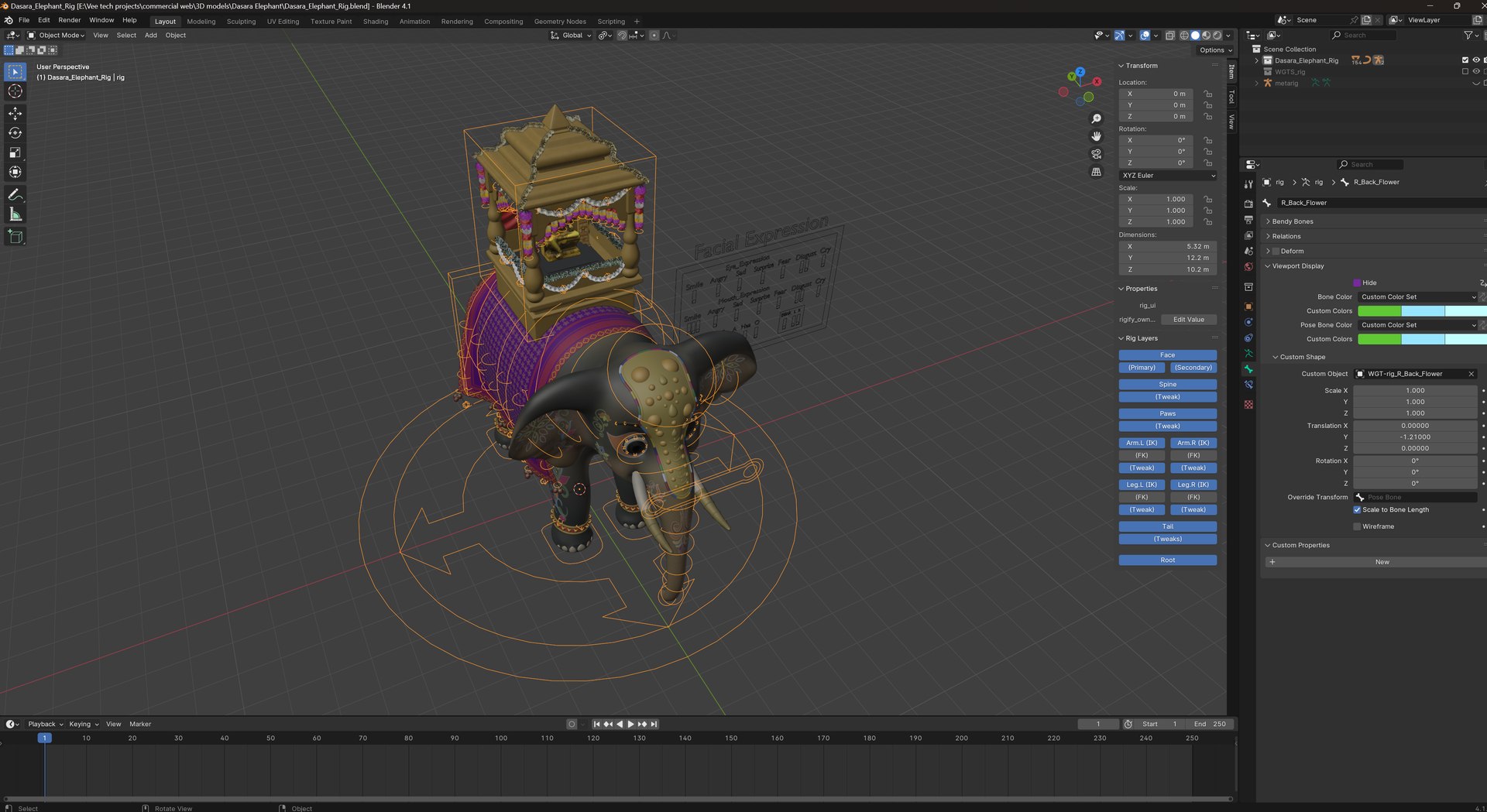The width and height of the screenshot is (1487, 812).
Task: Open the Object Mode dropdown
Action: click(57, 35)
